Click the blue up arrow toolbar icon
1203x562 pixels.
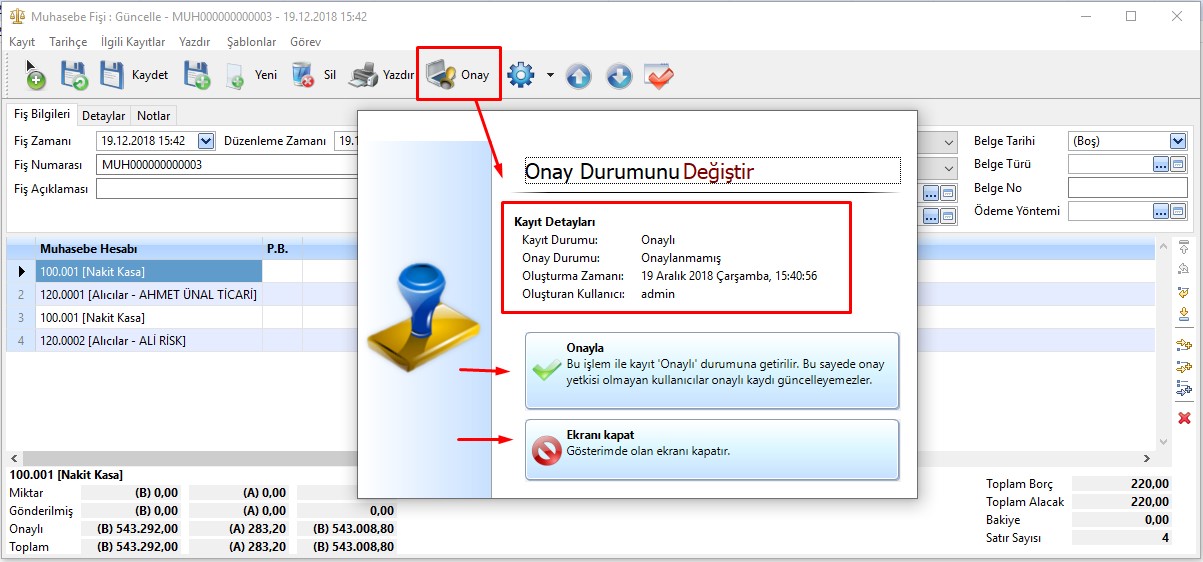pyautogui.click(x=579, y=76)
